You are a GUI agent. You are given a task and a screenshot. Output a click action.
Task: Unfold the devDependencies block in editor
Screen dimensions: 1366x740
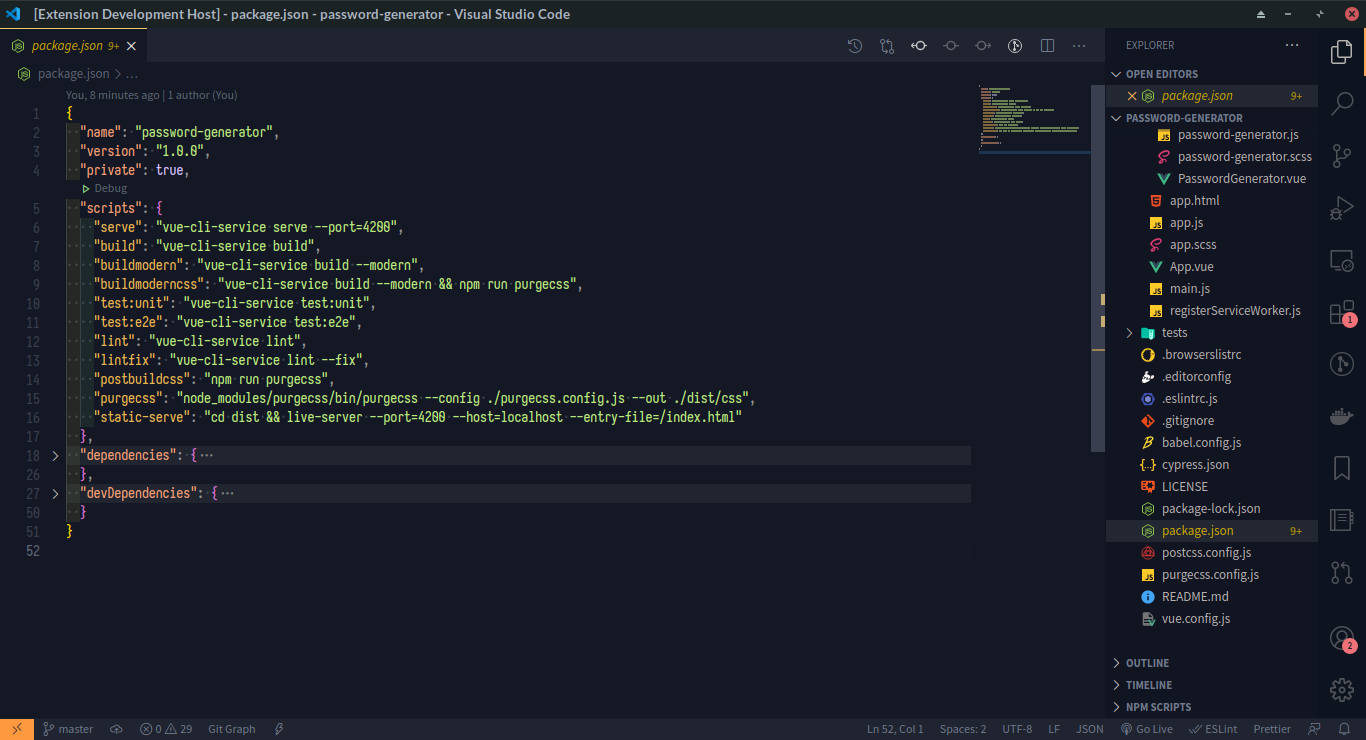(x=56, y=494)
